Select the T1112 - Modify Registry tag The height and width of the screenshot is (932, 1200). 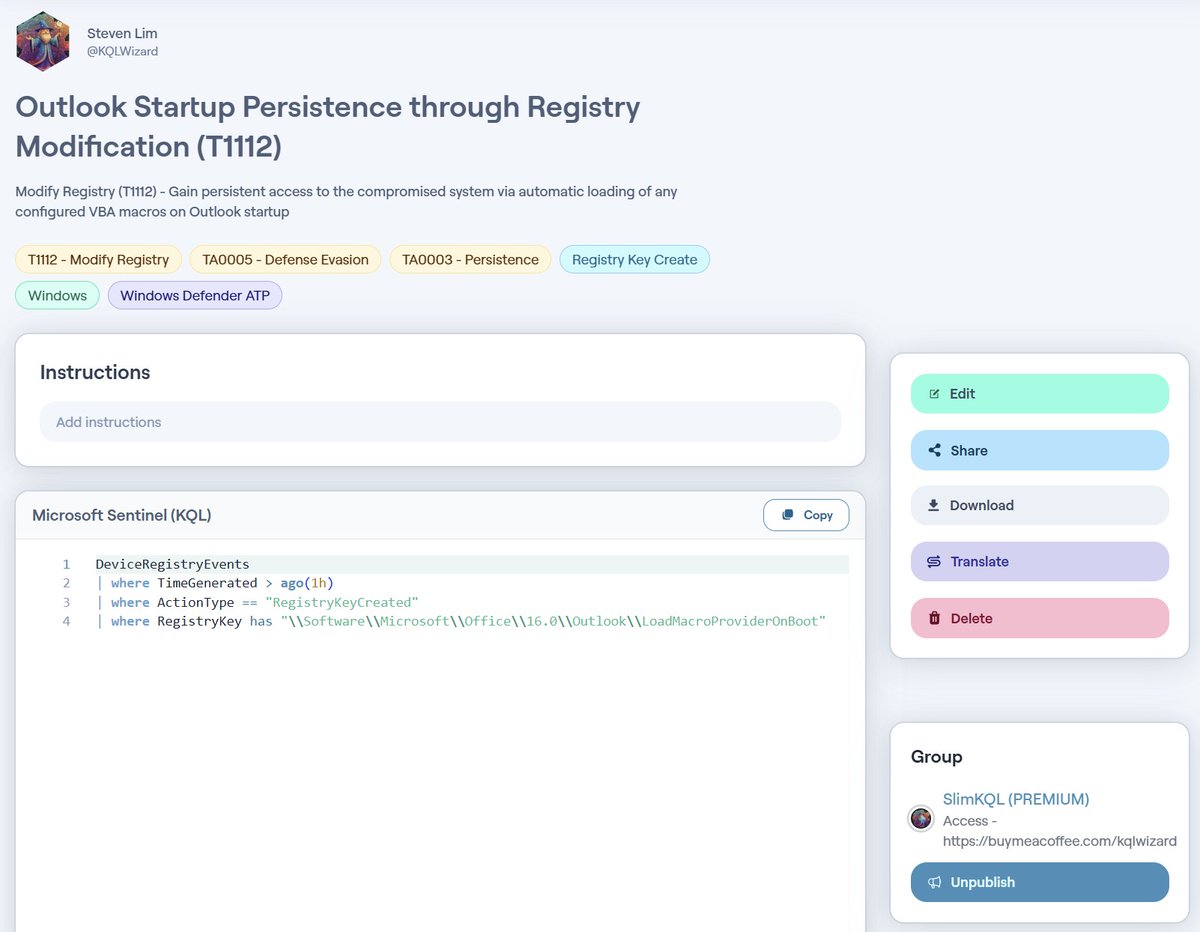98,259
